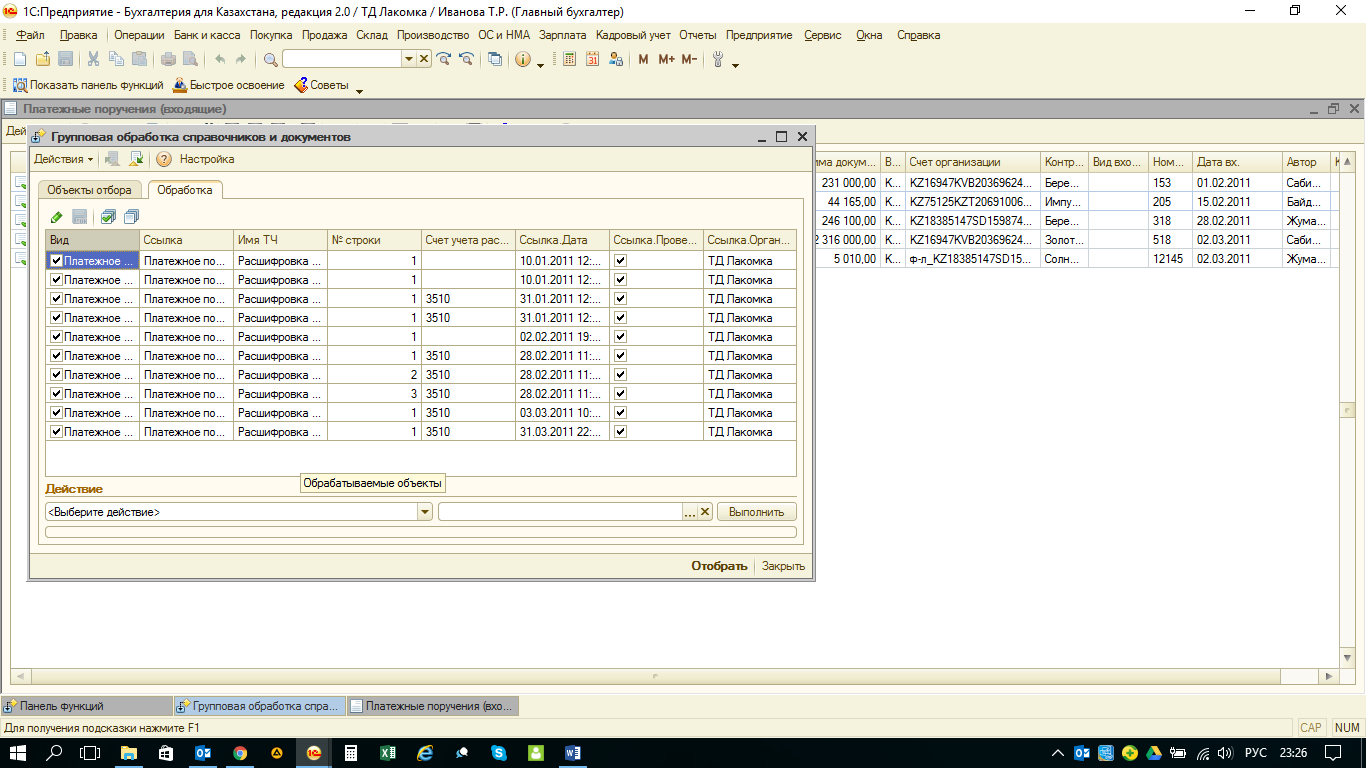Open the Зарплата menu
Screen dimensions: 1366x768
point(563,35)
